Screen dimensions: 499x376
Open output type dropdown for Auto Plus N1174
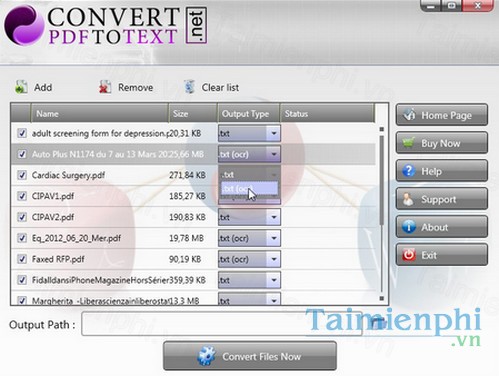[x=274, y=154]
